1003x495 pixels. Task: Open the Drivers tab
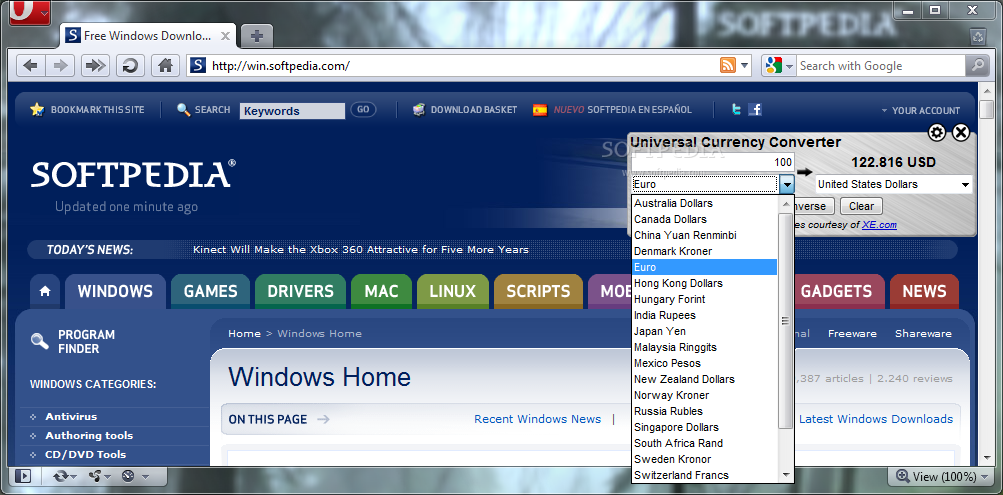[300, 292]
